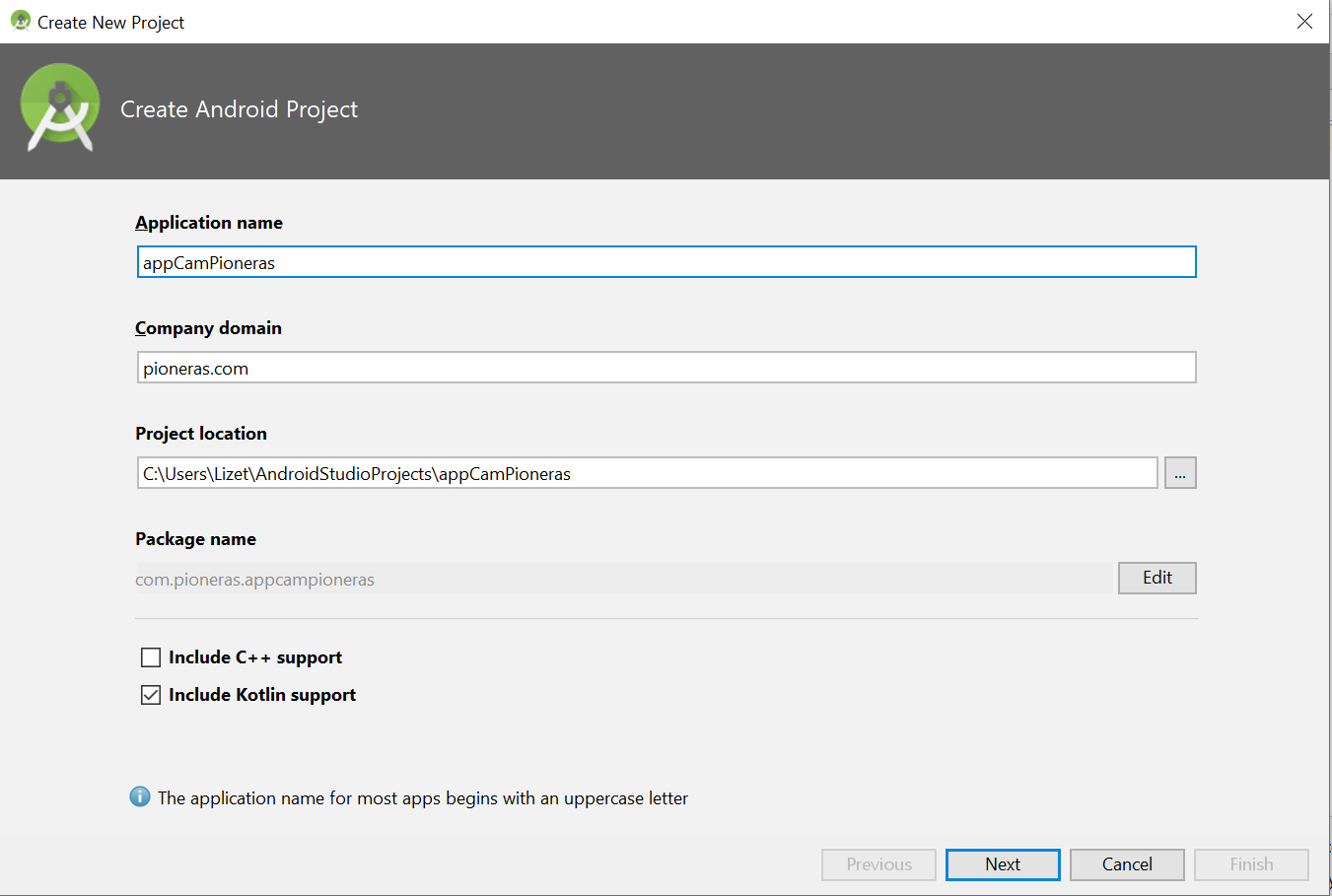Click the Company domain field

[666, 368]
